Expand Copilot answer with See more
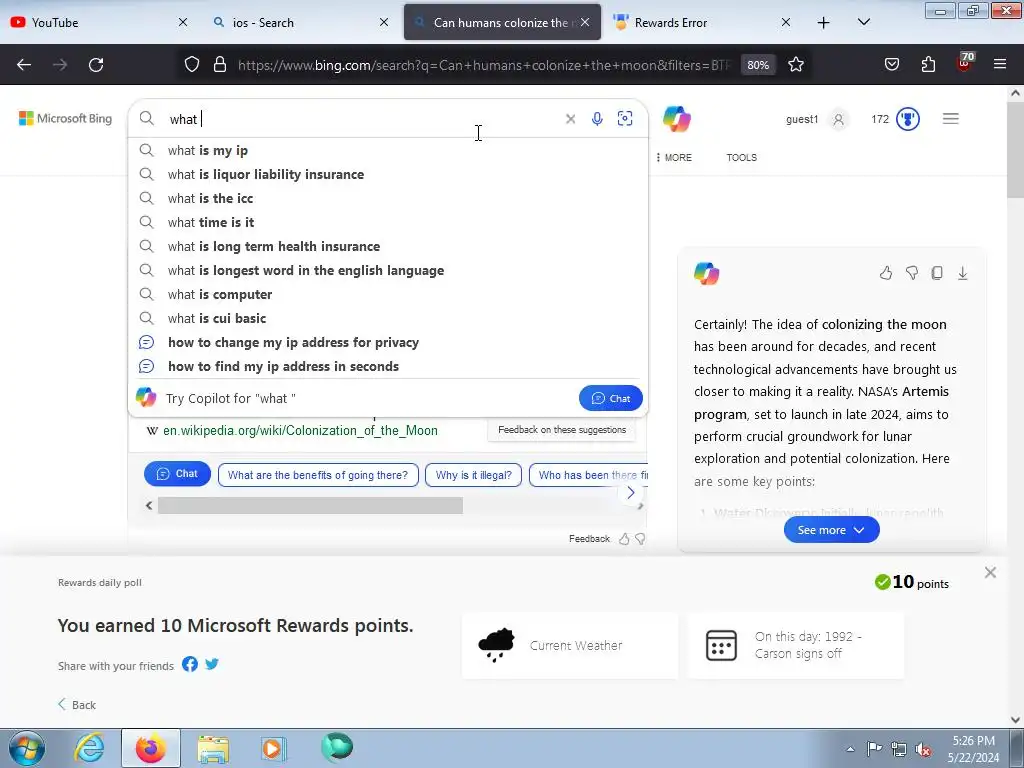Viewport: 1024px width, 768px height. (x=831, y=530)
